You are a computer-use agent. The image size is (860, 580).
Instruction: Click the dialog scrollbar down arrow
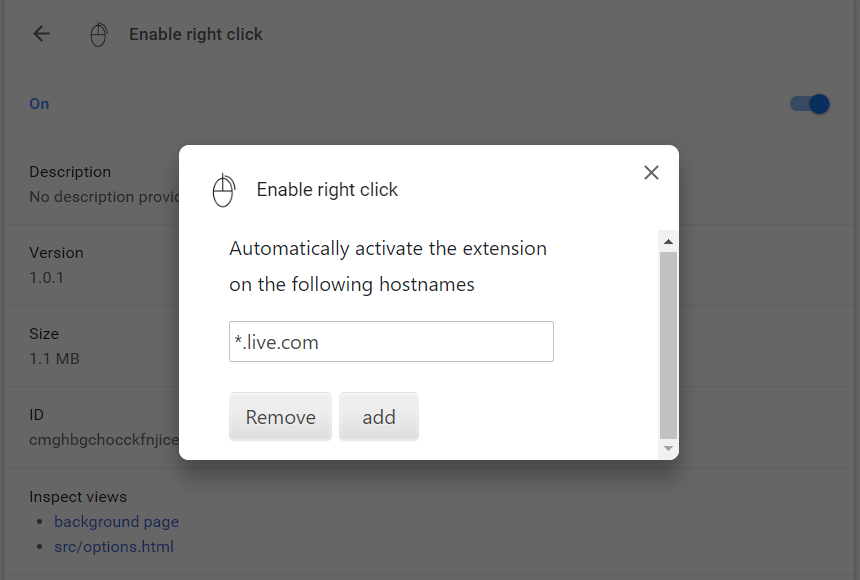click(668, 449)
